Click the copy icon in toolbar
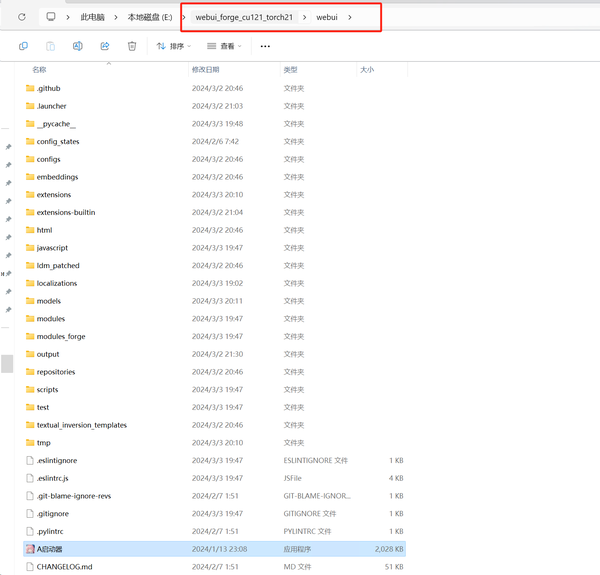 (23, 46)
